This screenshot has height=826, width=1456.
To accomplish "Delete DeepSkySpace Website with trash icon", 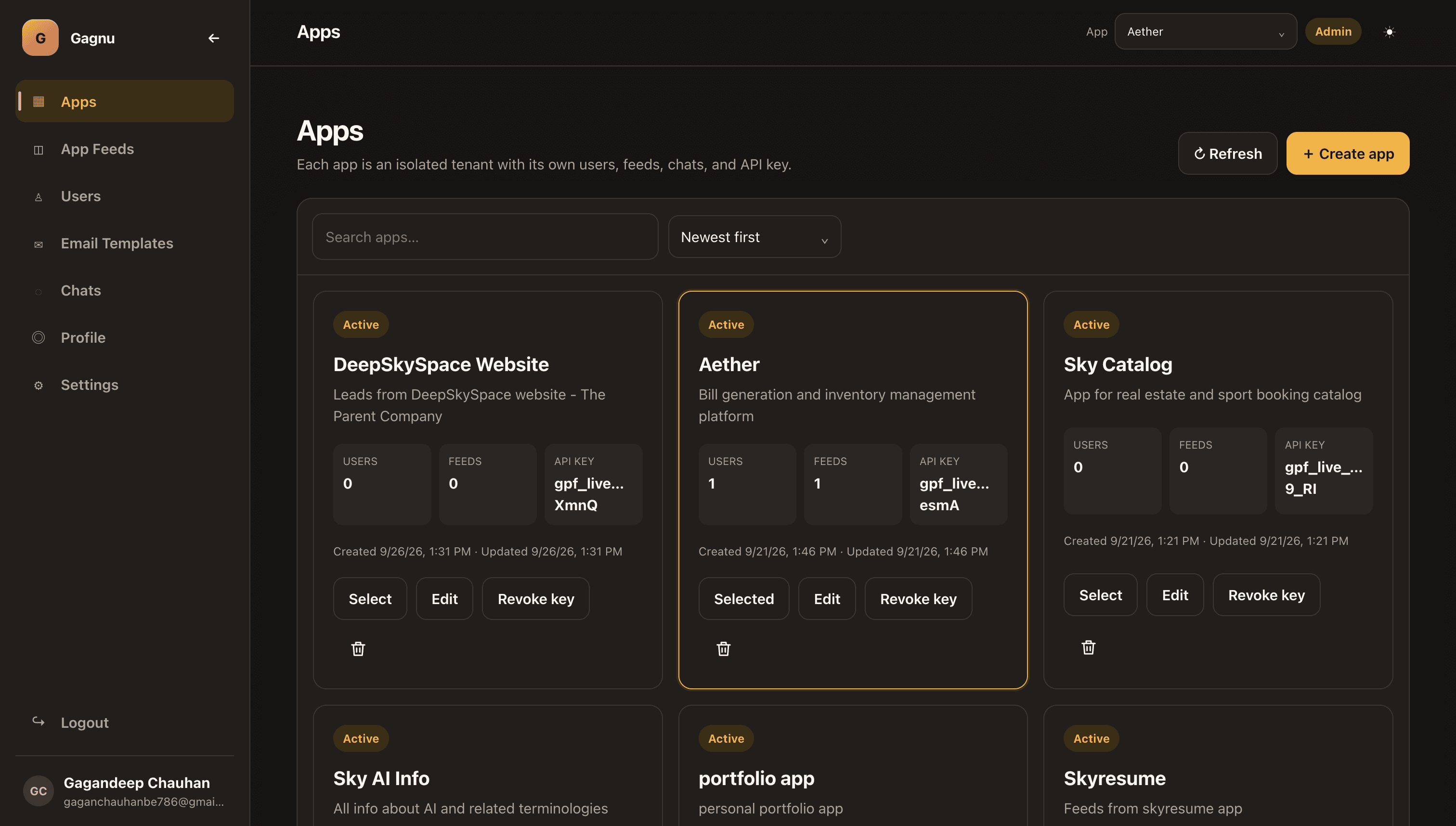I will coord(358,648).
